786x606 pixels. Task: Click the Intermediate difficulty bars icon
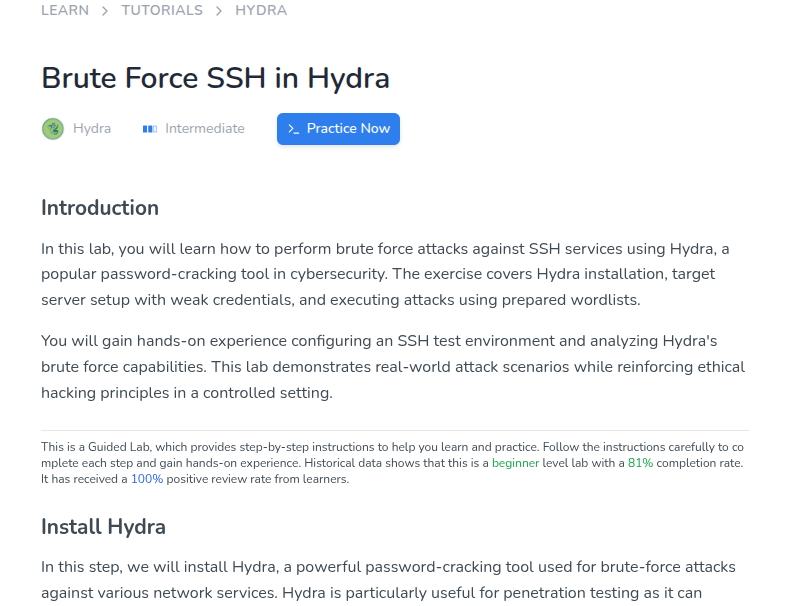150,129
